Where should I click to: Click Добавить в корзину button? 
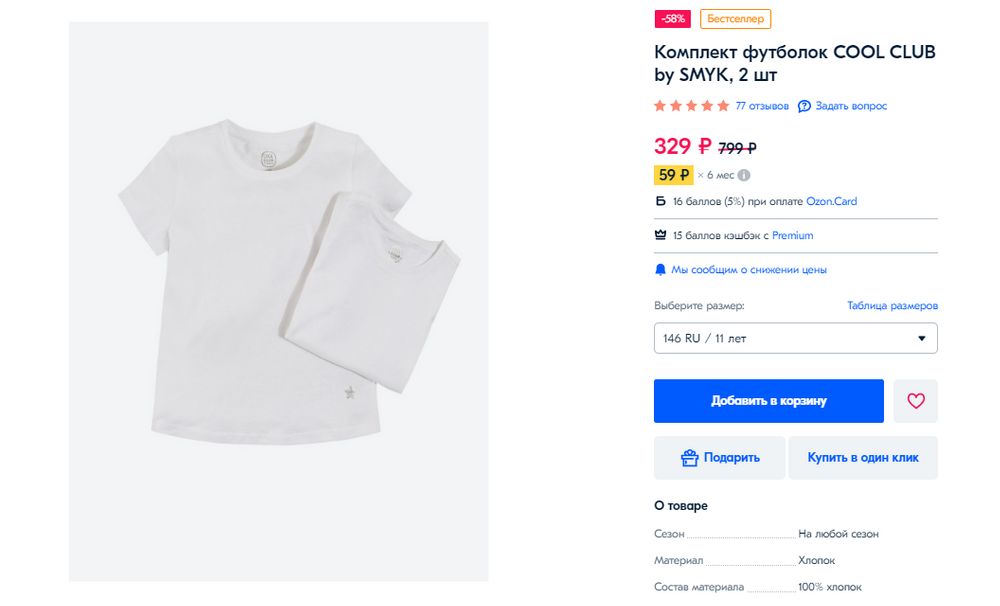click(x=768, y=401)
